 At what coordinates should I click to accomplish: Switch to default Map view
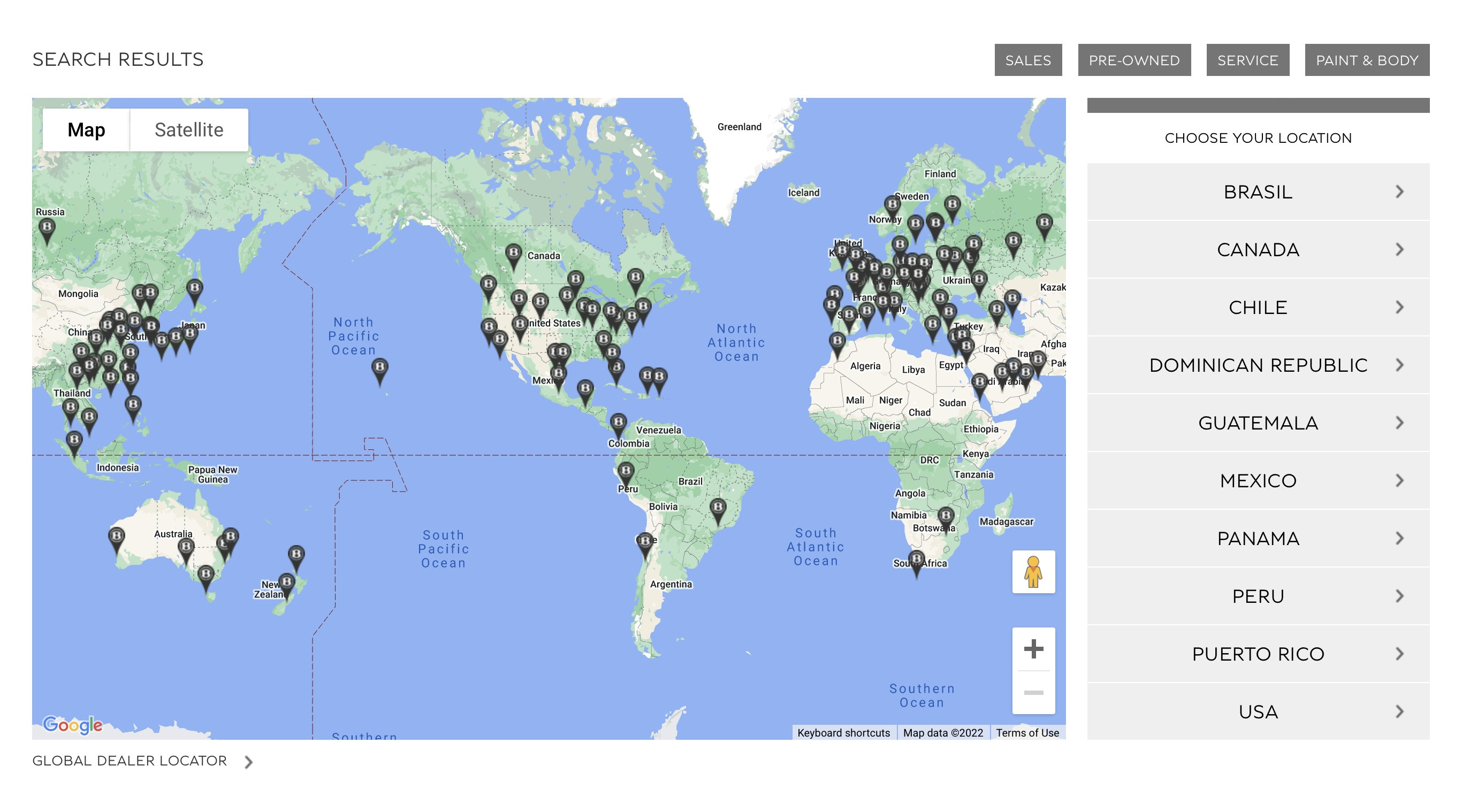(x=86, y=130)
